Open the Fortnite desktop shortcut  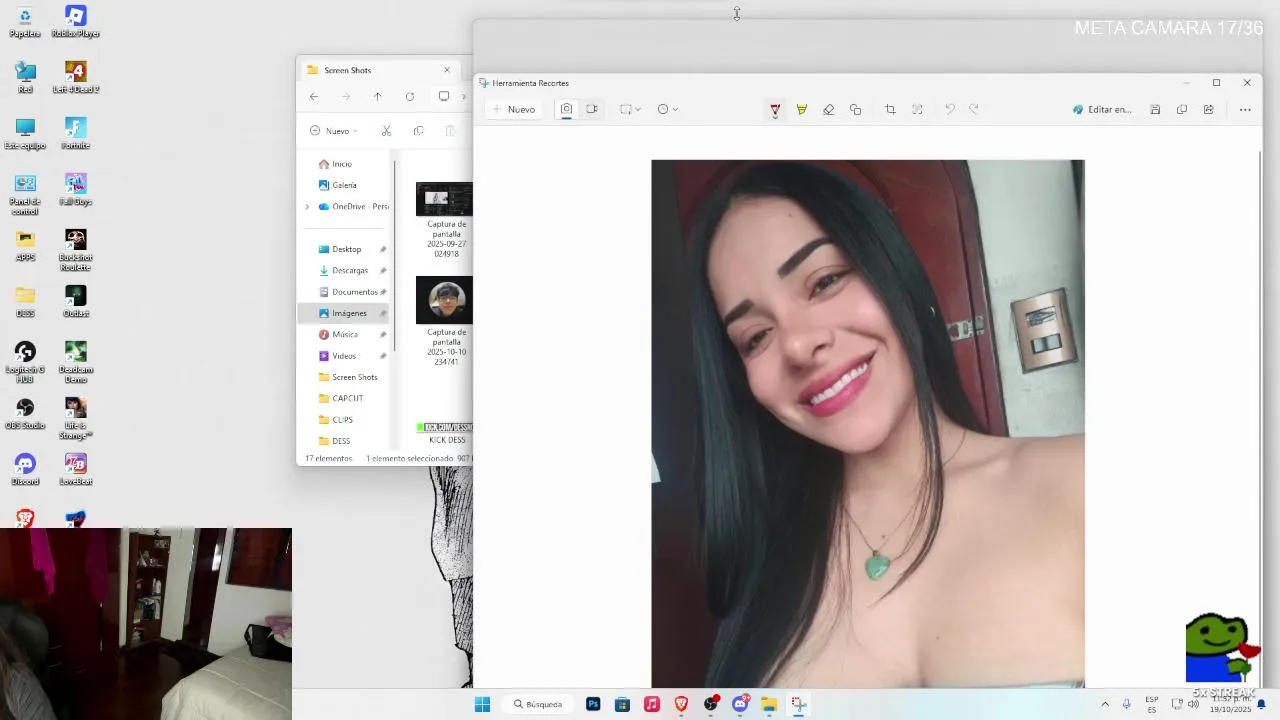point(75,134)
